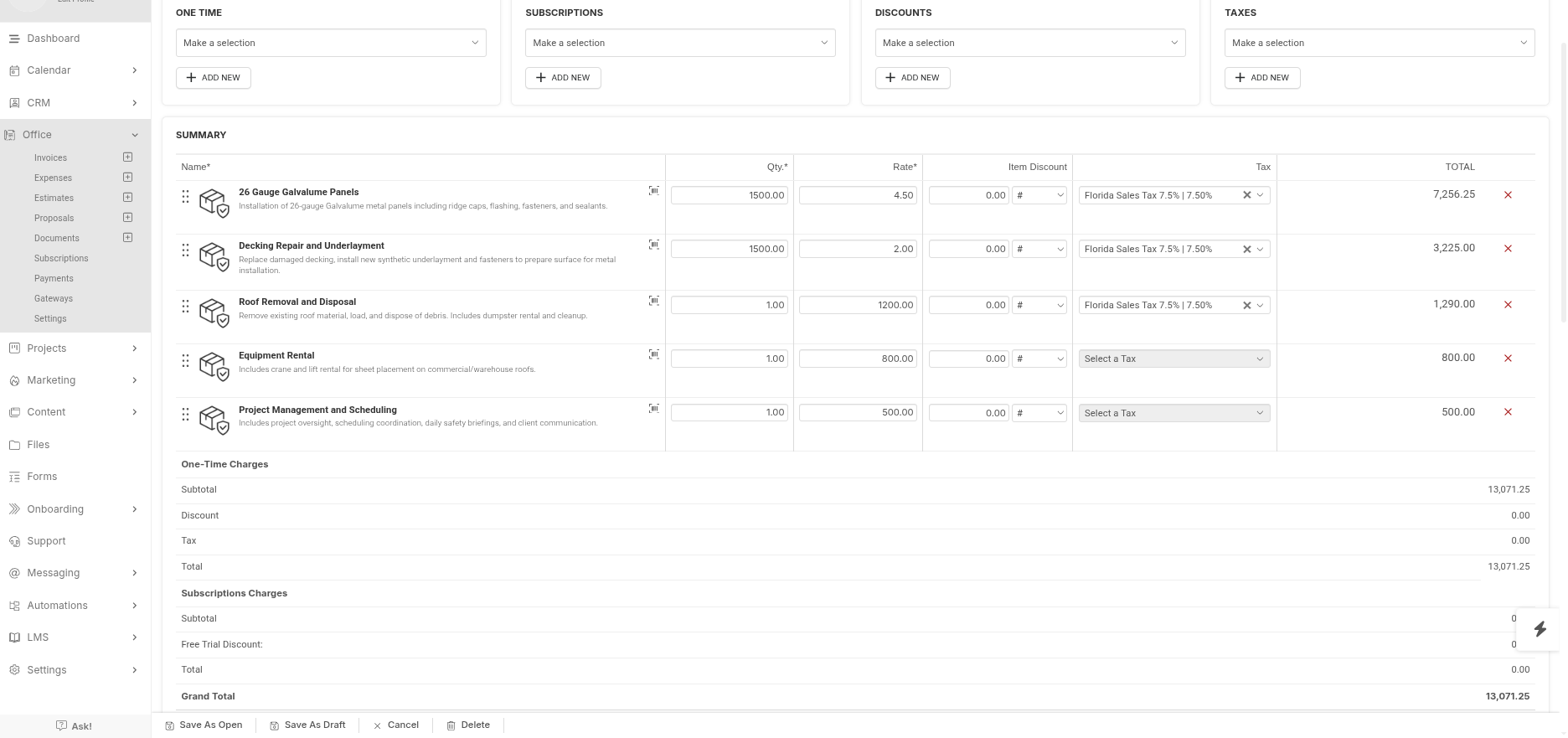1568x738 pixels.
Task: Click drag handle for Roof Removal row
Action: point(185,307)
